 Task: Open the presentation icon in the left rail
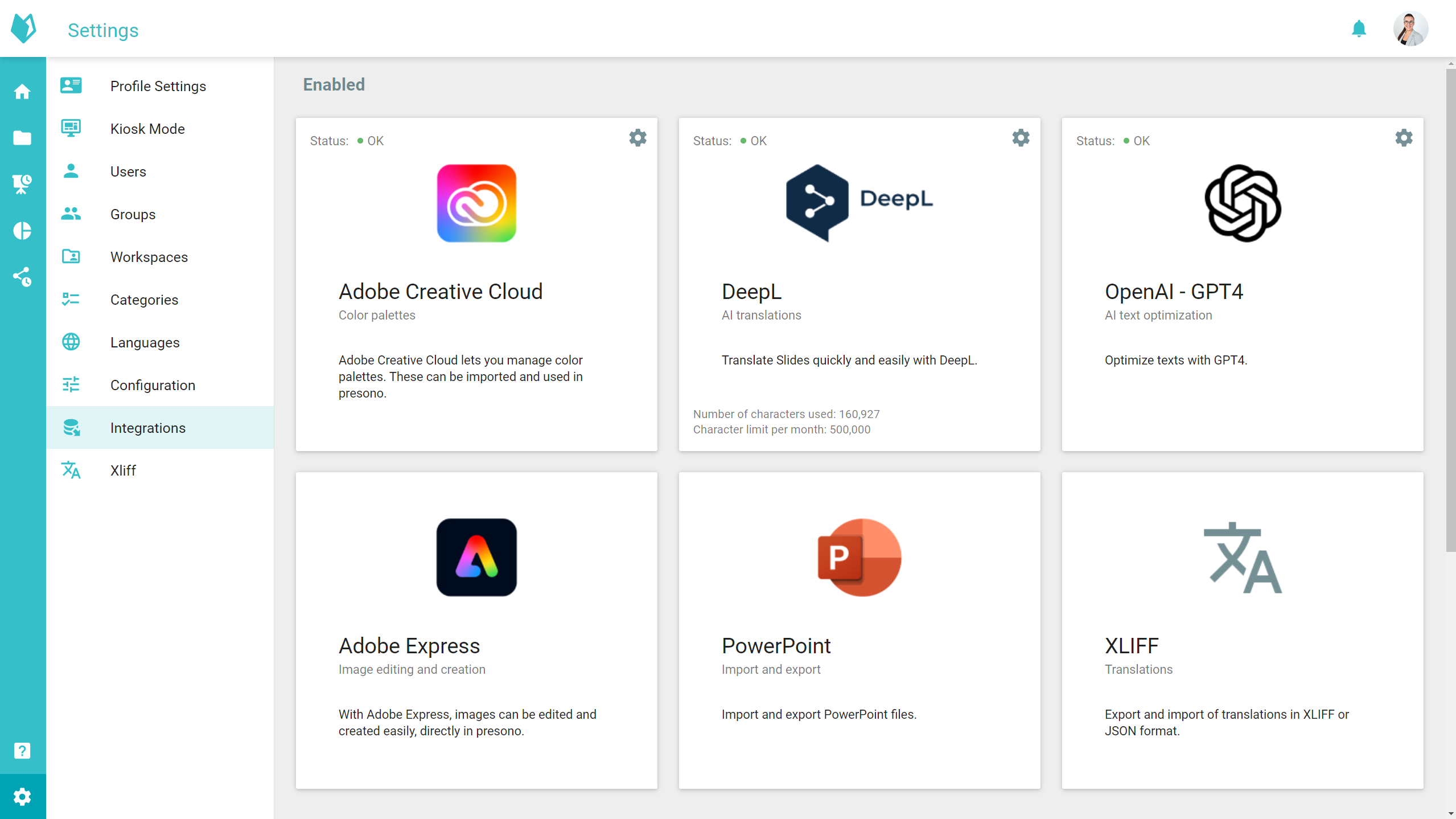(x=22, y=184)
